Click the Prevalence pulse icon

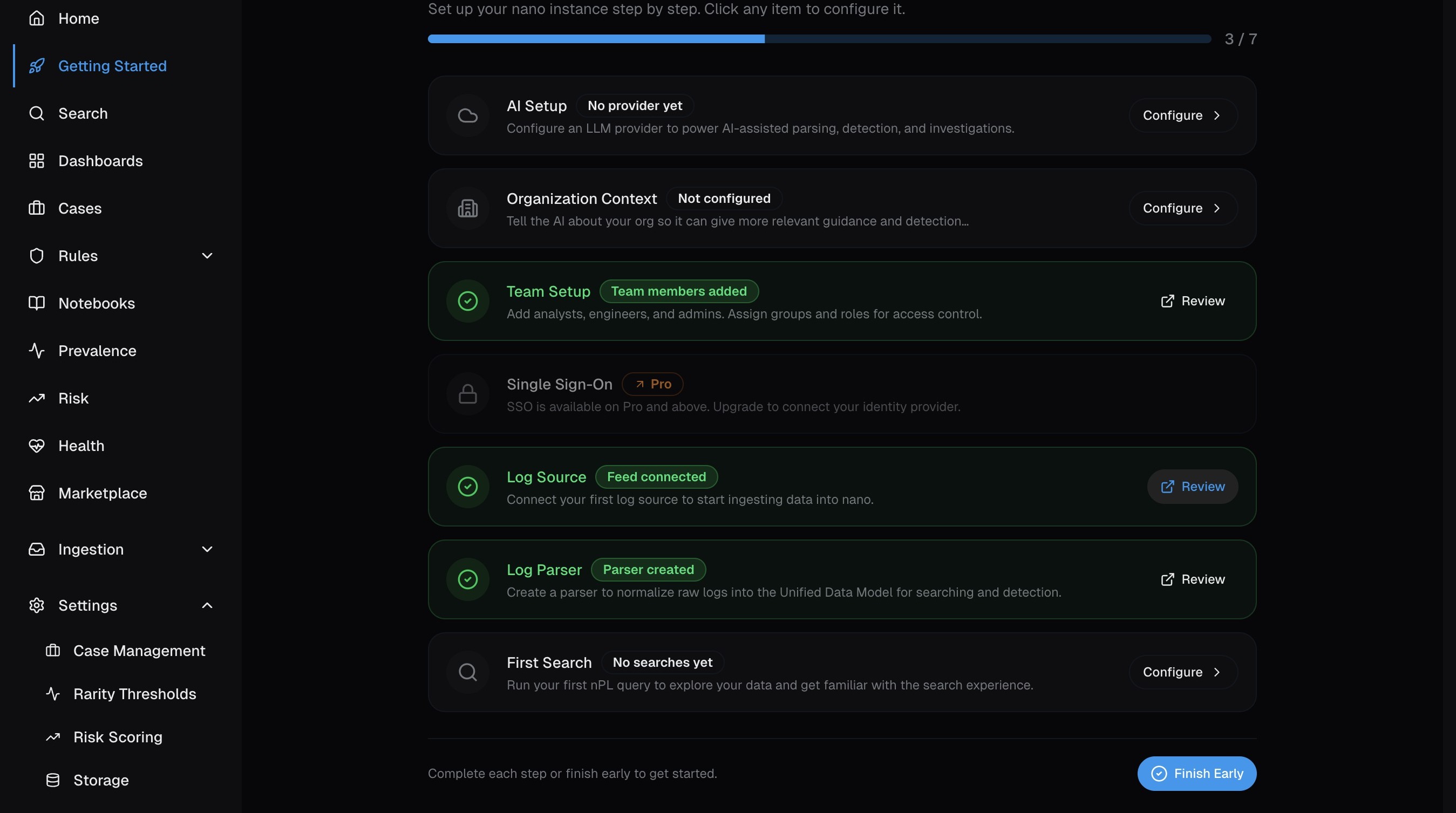pyautogui.click(x=37, y=351)
